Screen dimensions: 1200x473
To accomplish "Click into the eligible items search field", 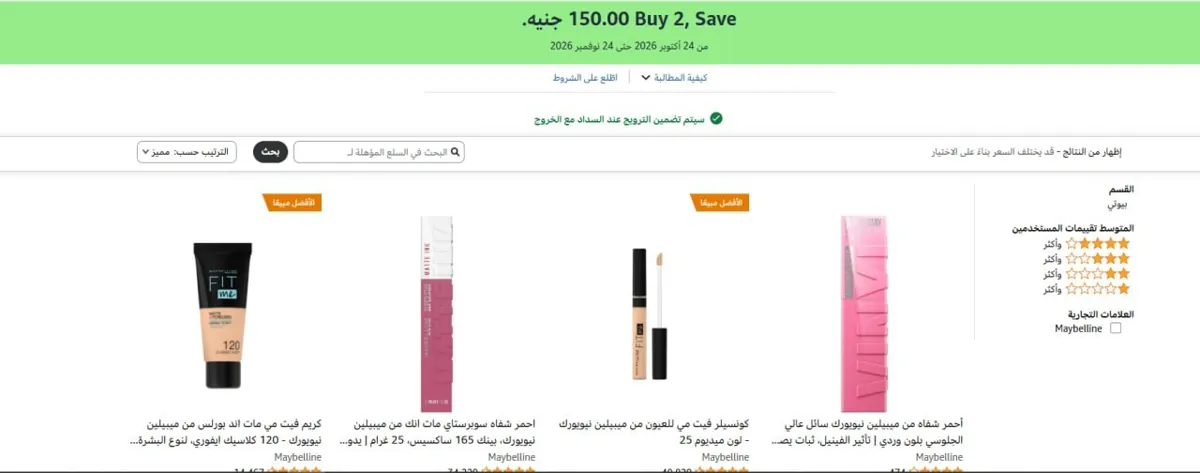I will coord(379,152).
